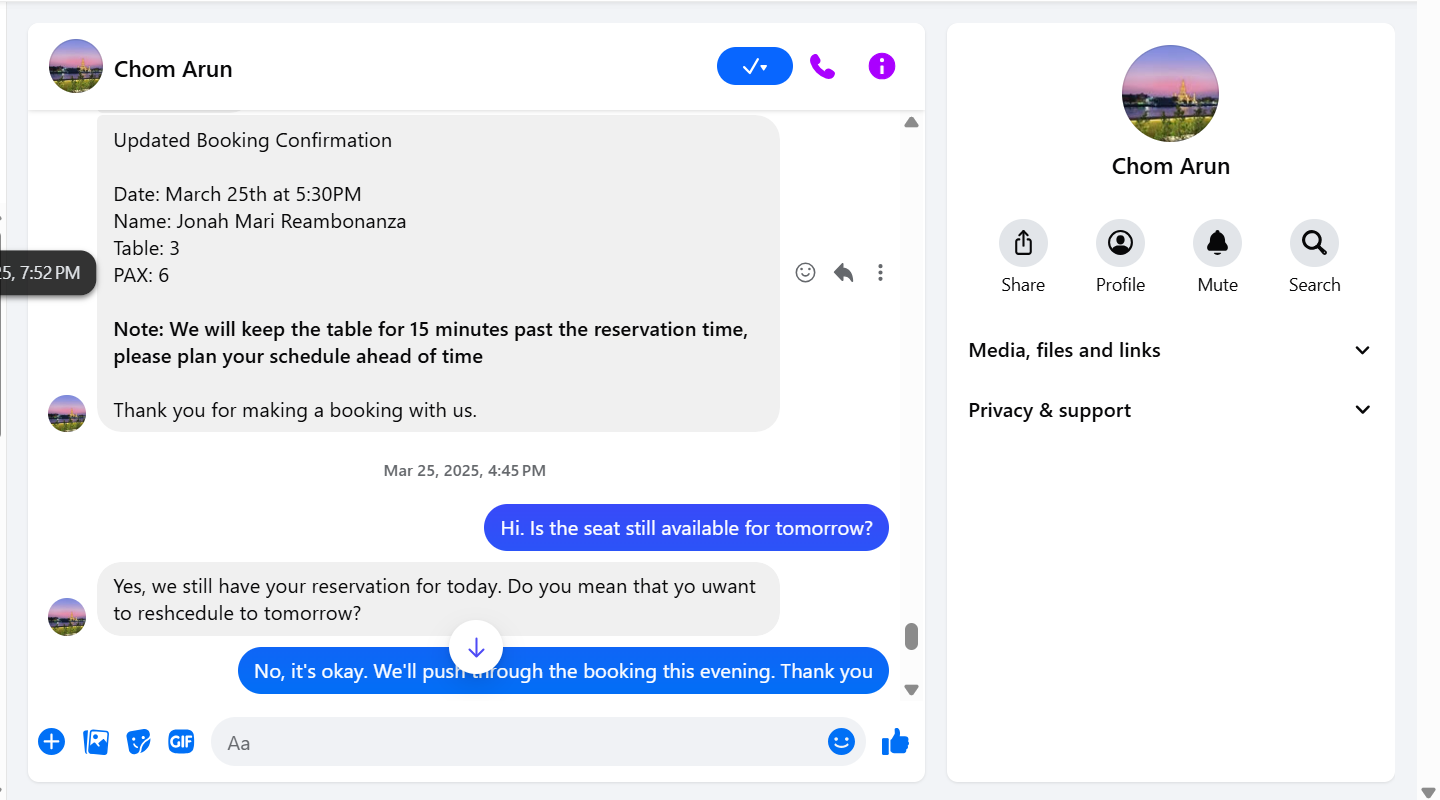
Task: Search in the conversation
Action: click(1314, 243)
